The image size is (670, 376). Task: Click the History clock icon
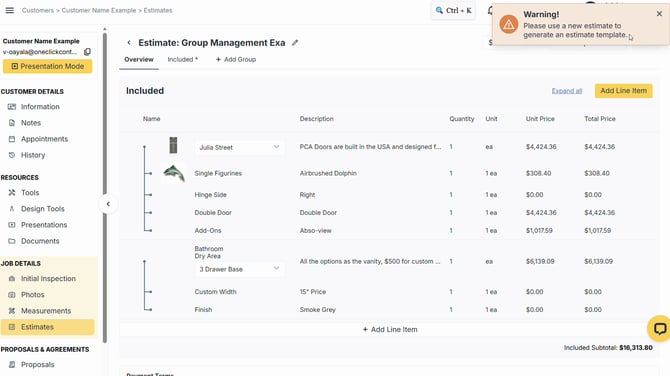[12, 155]
